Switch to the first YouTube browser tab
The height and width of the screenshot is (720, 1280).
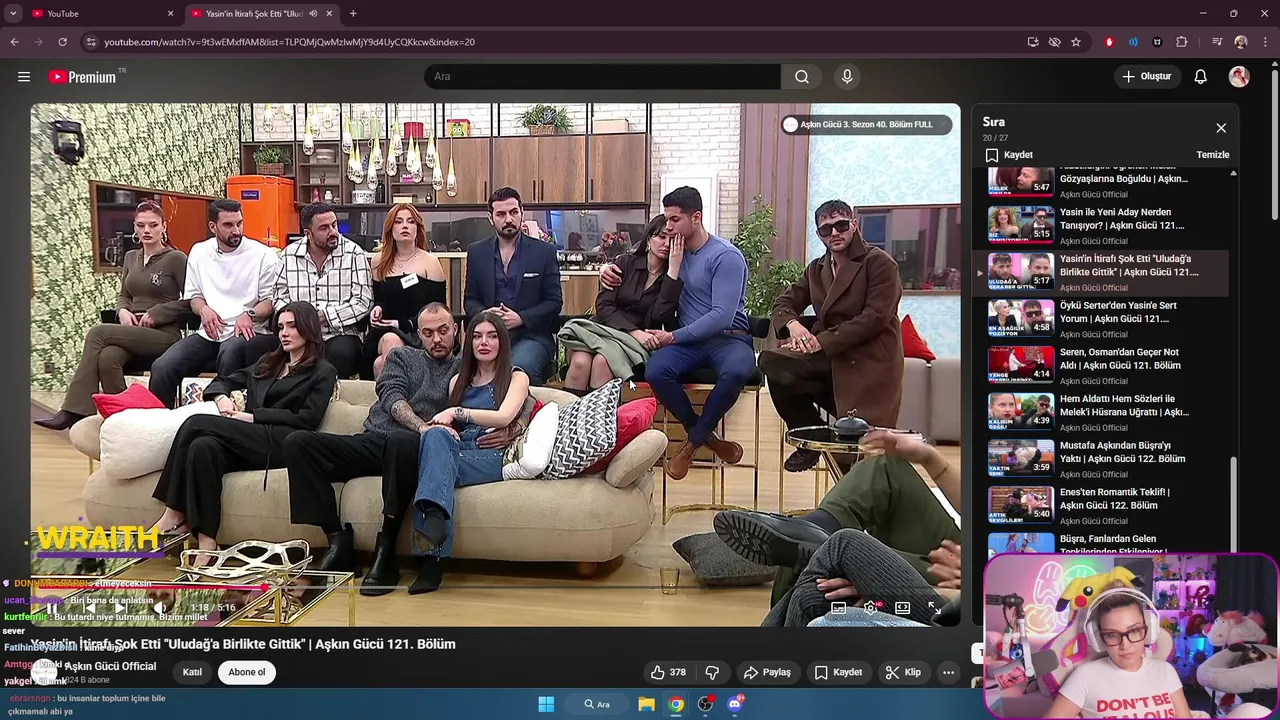point(100,14)
